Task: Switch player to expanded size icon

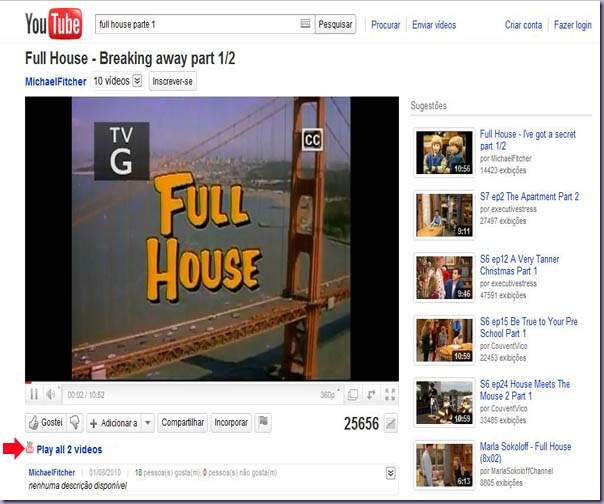Action: [353, 395]
